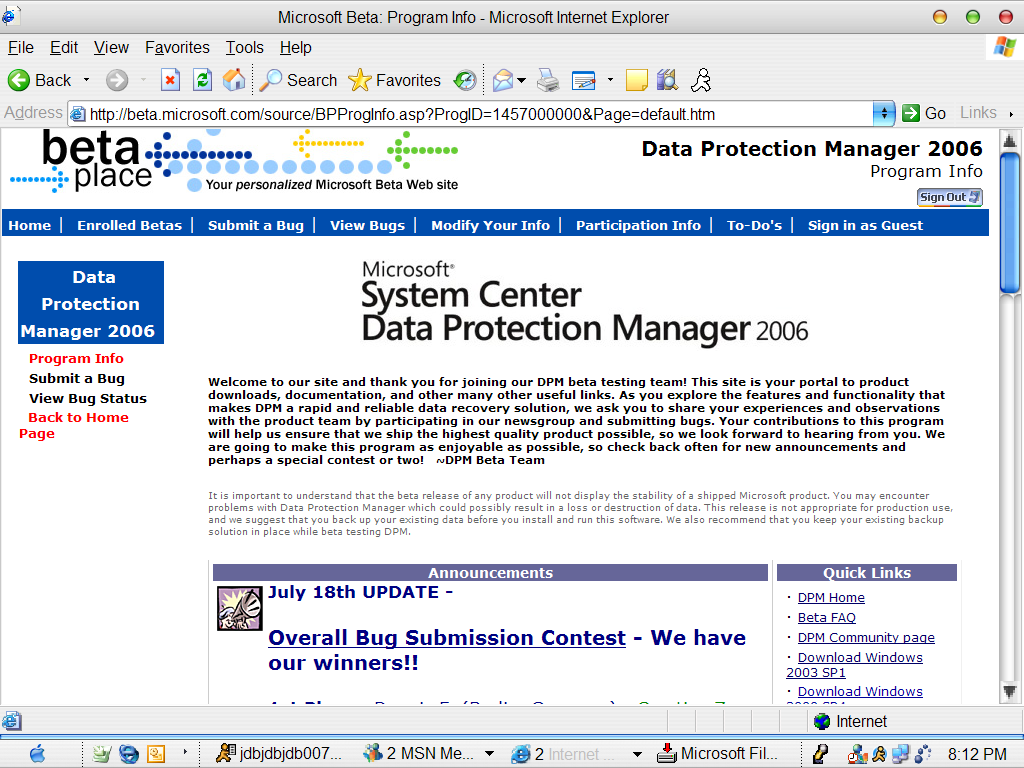Open Enrolled Betas navigation tab
1024x768 pixels.
point(129,225)
